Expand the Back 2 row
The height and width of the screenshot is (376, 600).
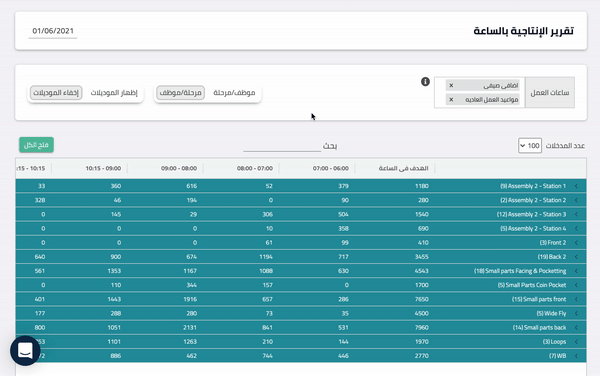pyautogui.click(x=576, y=257)
